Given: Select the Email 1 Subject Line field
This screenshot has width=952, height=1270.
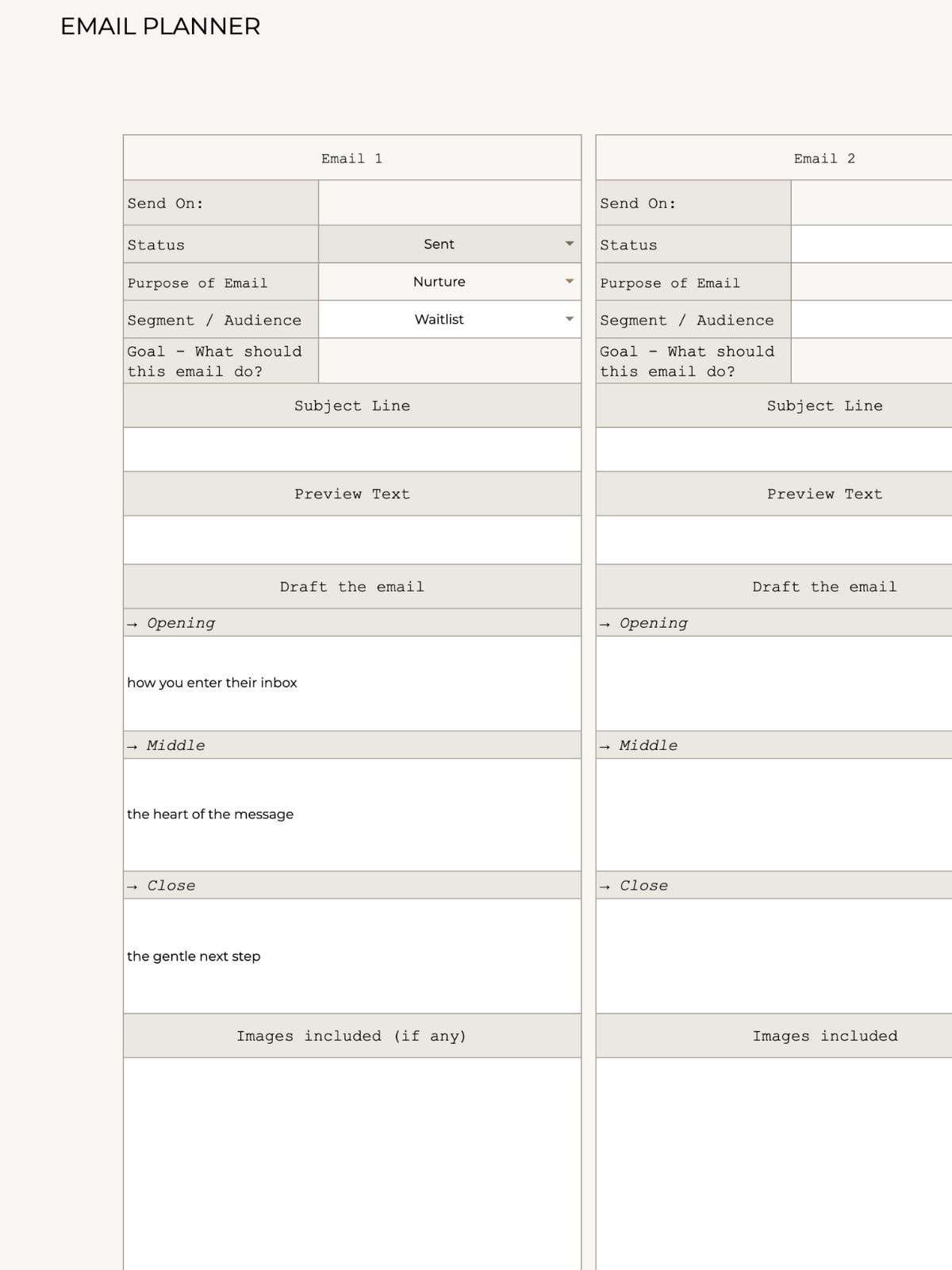Looking at the screenshot, I should pos(352,450).
